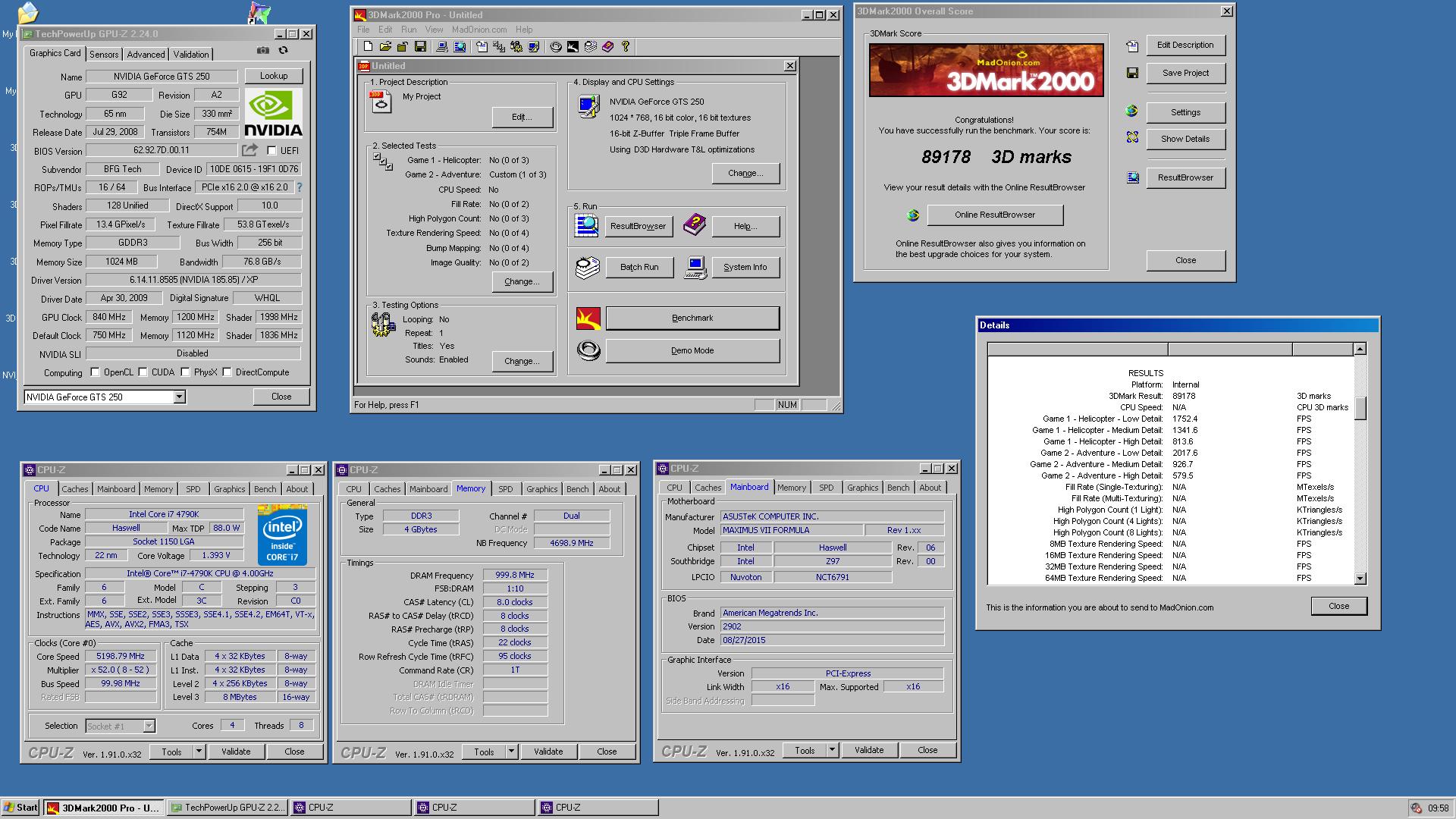
Task: Enable DirectCompute checkbox in GPU-Z
Action: [x=227, y=372]
